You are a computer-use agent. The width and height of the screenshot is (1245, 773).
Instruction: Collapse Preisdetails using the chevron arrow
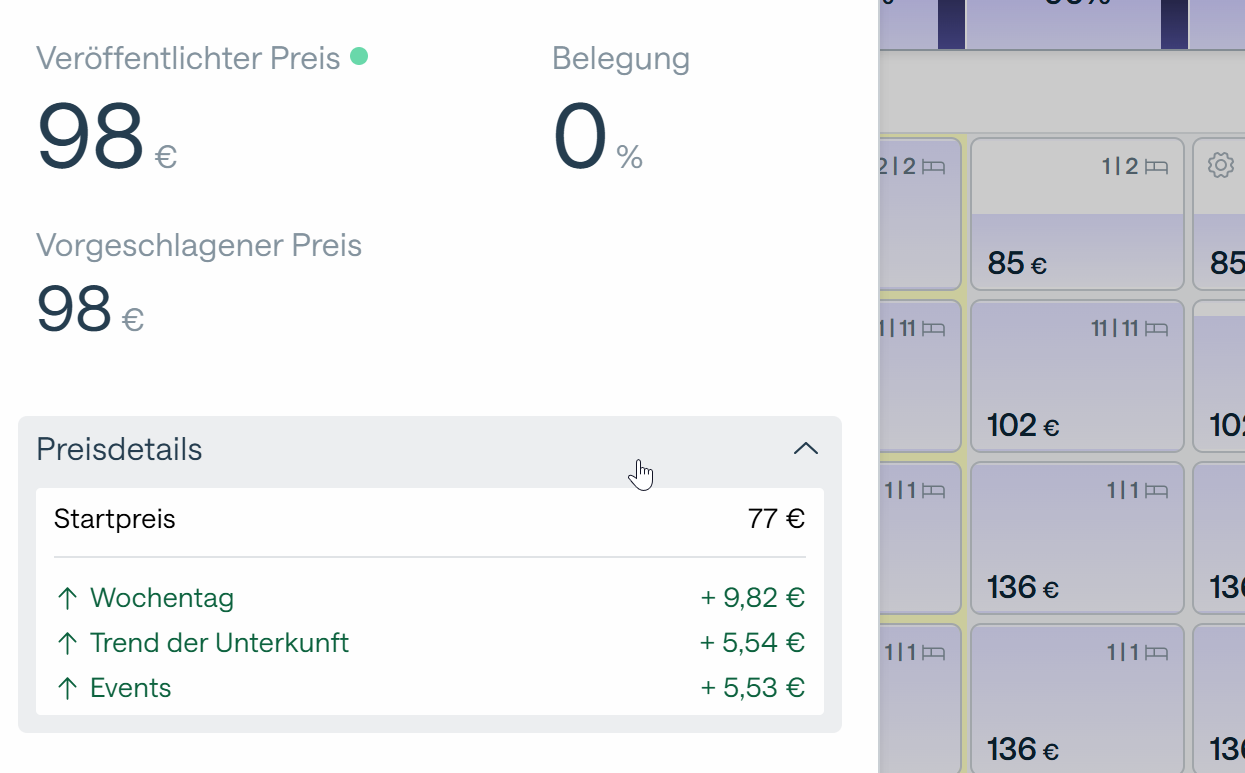coord(805,449)
